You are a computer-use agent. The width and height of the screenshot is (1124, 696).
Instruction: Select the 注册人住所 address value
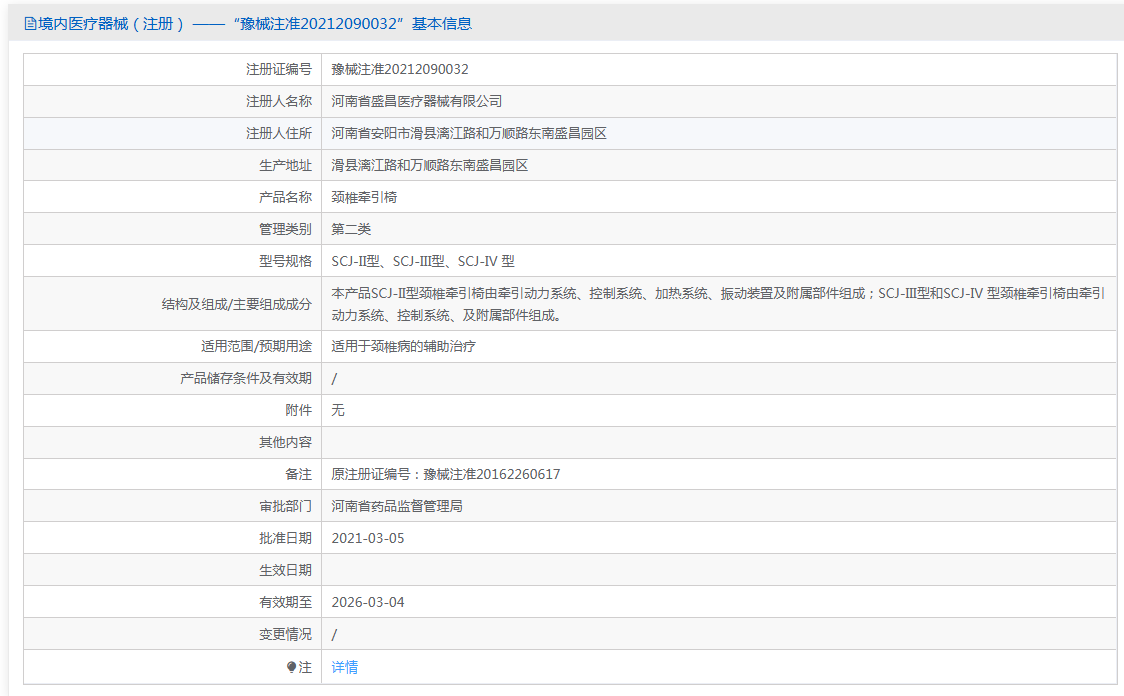click(469, 133)
